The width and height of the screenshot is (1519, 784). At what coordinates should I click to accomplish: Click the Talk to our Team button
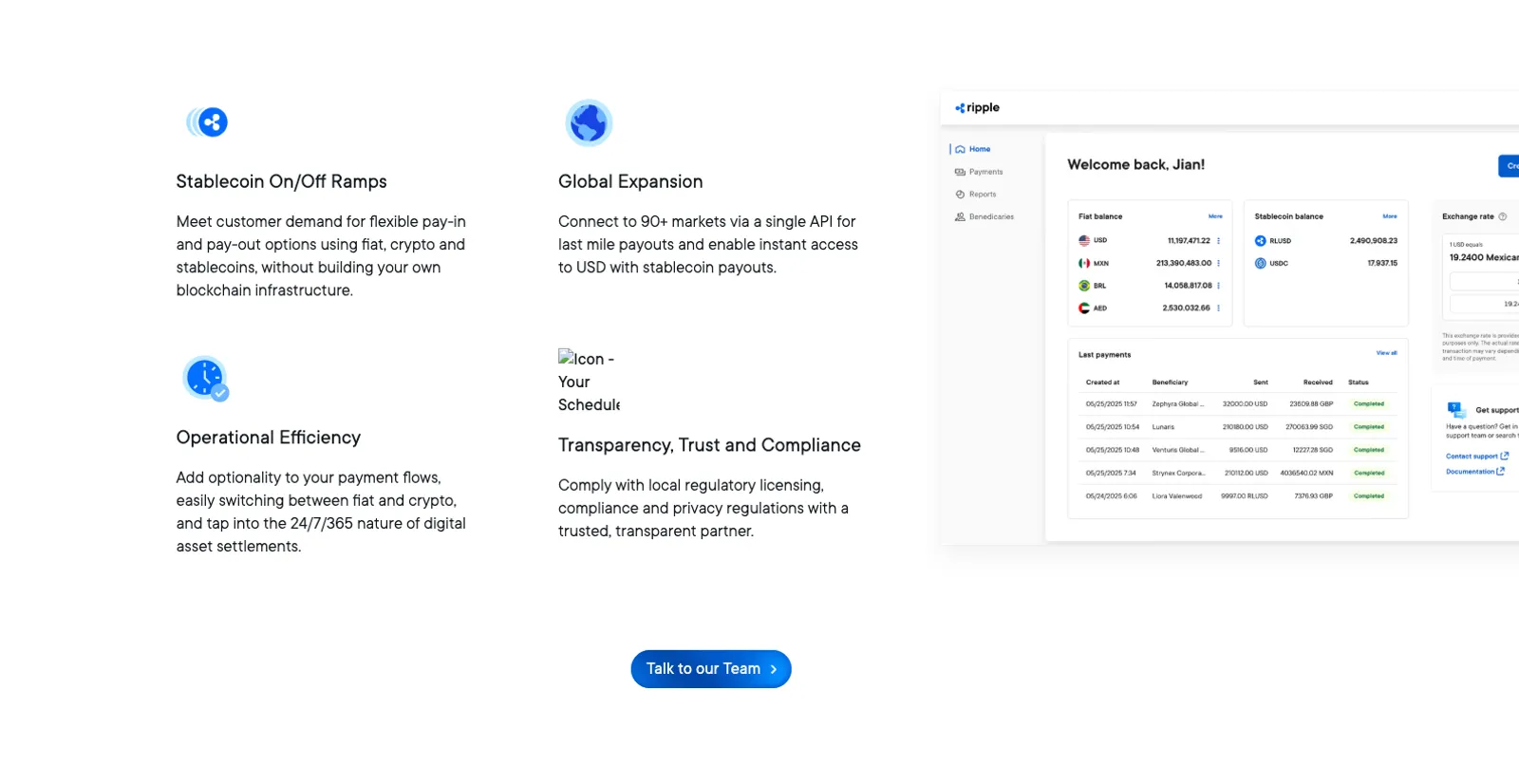pyautogui.click(x=711, y=669)
